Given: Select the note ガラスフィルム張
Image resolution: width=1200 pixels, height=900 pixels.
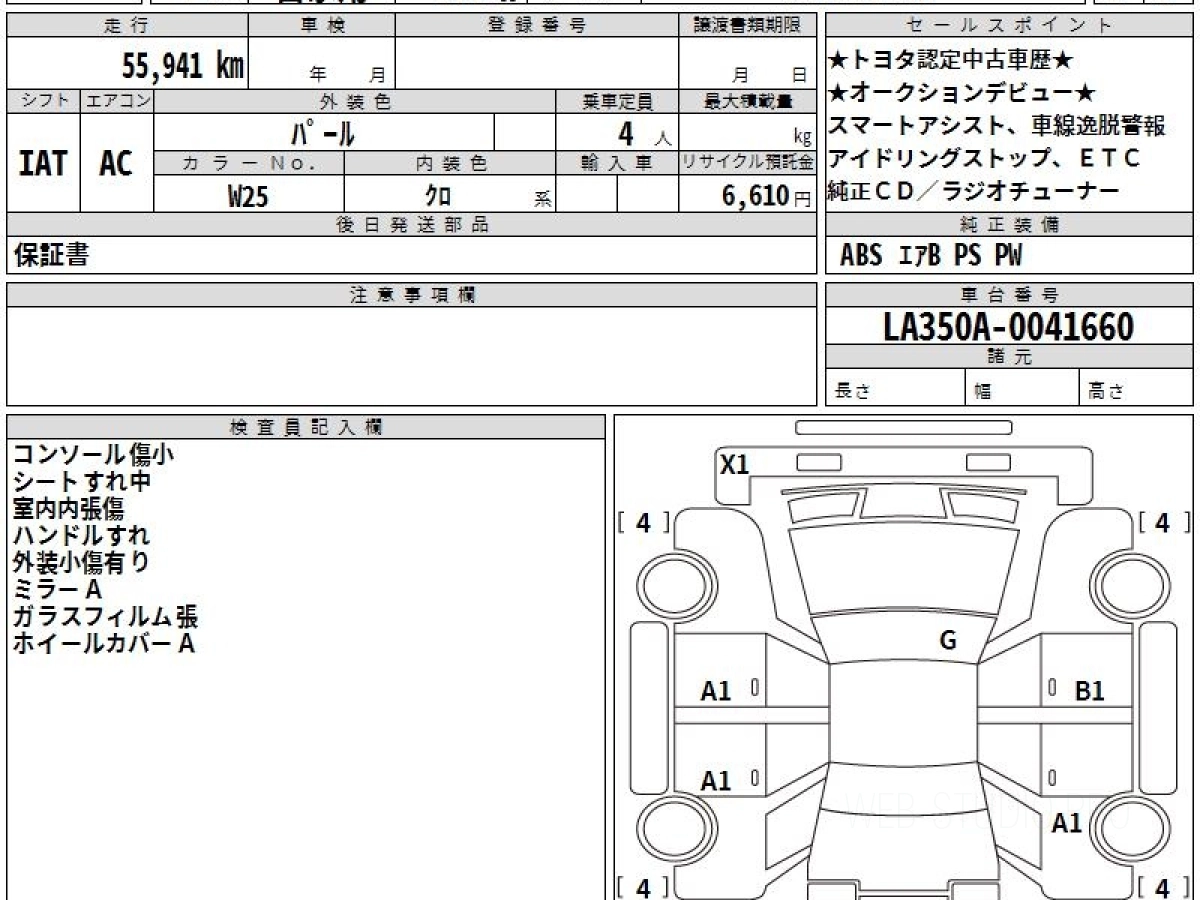Looking at the screenshot, I should coord(106,617).
